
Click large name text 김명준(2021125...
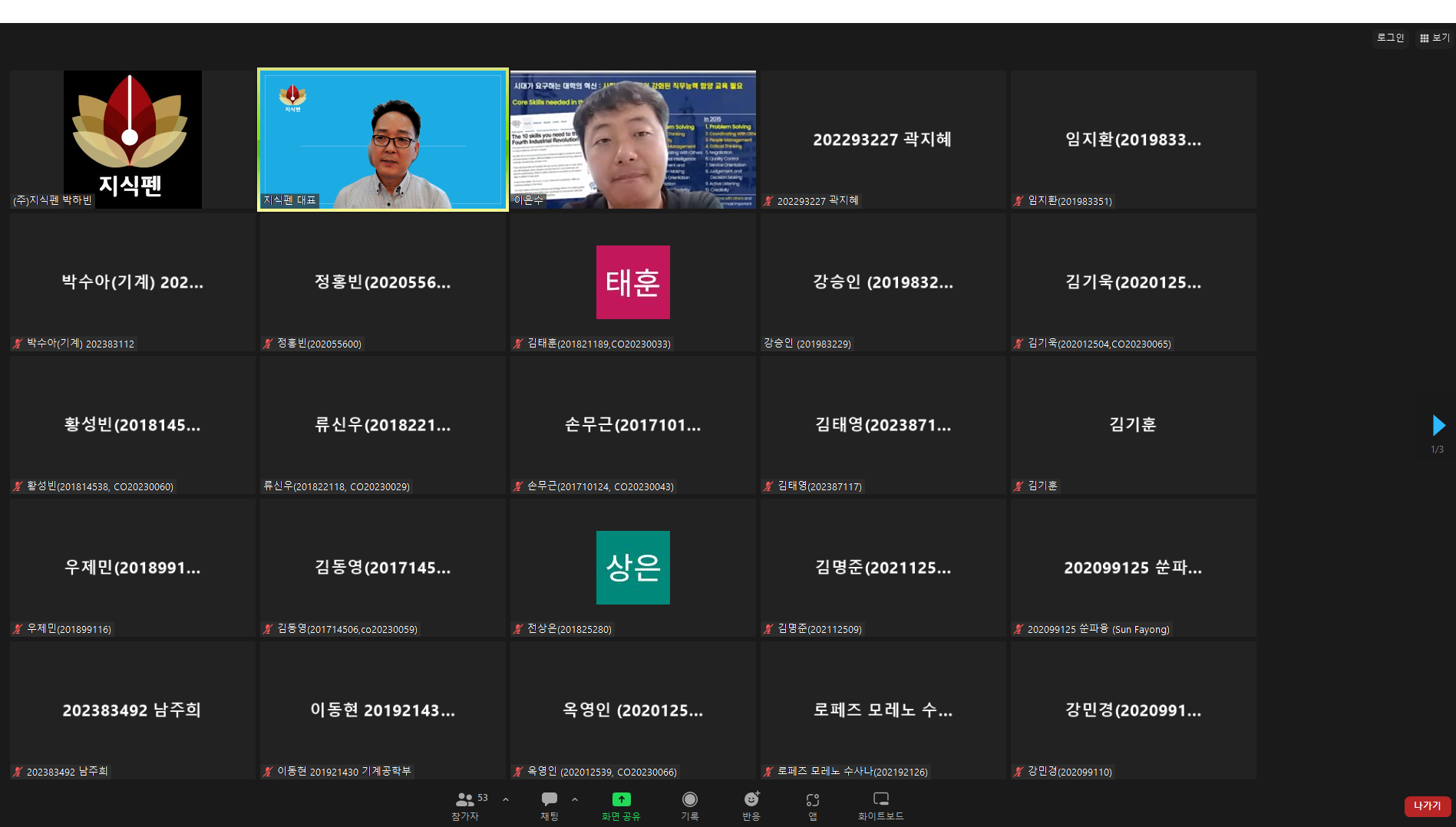(x=883, y=568)
